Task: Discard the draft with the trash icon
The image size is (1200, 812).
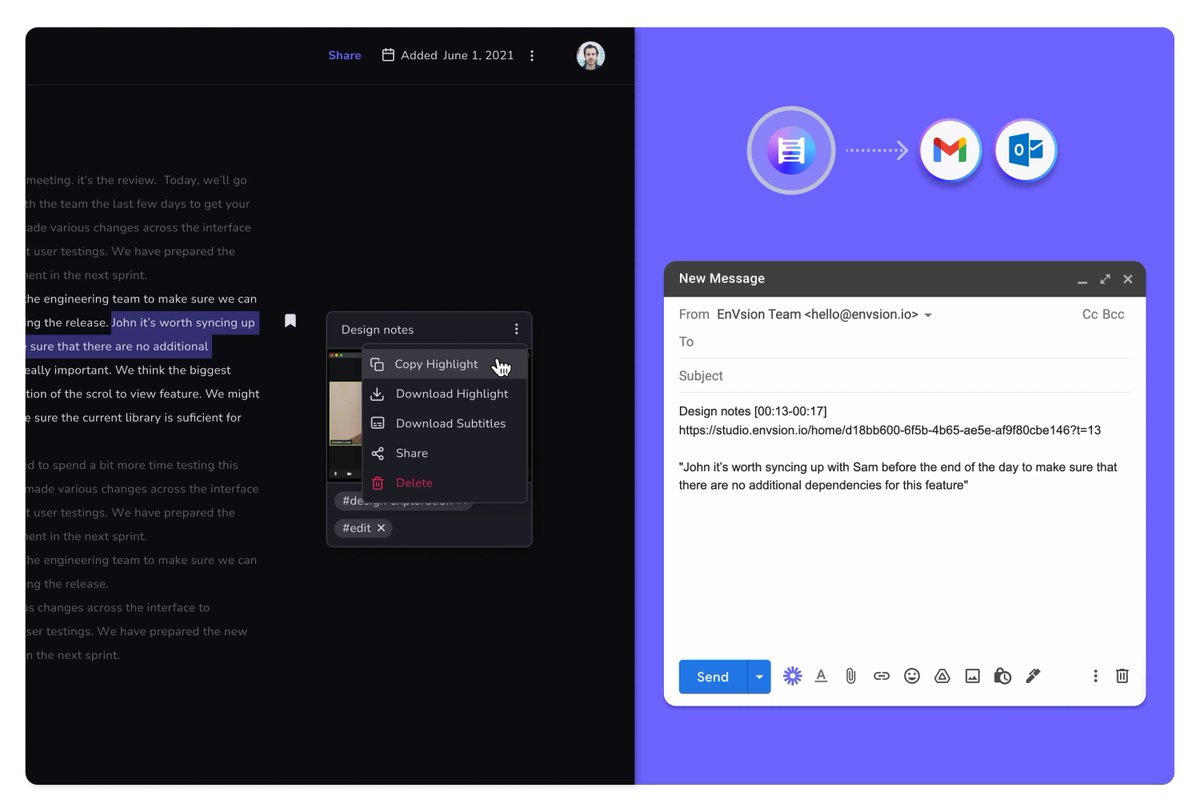Action: tap(1122, 676)
